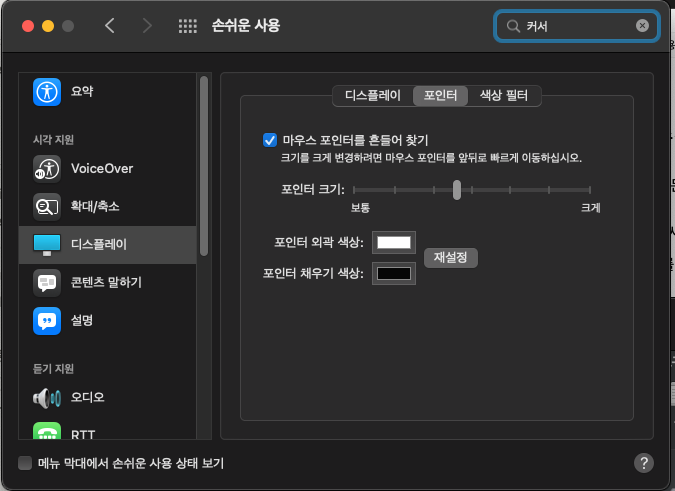The width and height of the screenshot is (675, 491).
Task: Select the 오디오 sidebar label
Action: [x=88, y=397]
